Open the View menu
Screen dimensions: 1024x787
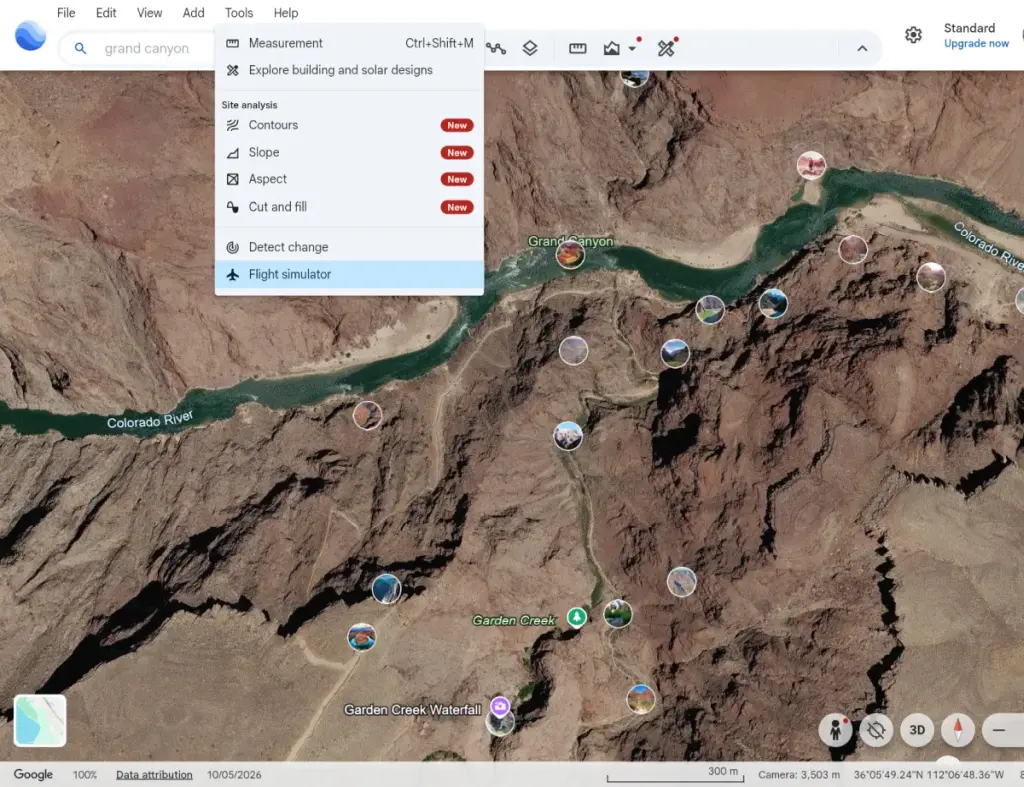[x=149, y=12]
